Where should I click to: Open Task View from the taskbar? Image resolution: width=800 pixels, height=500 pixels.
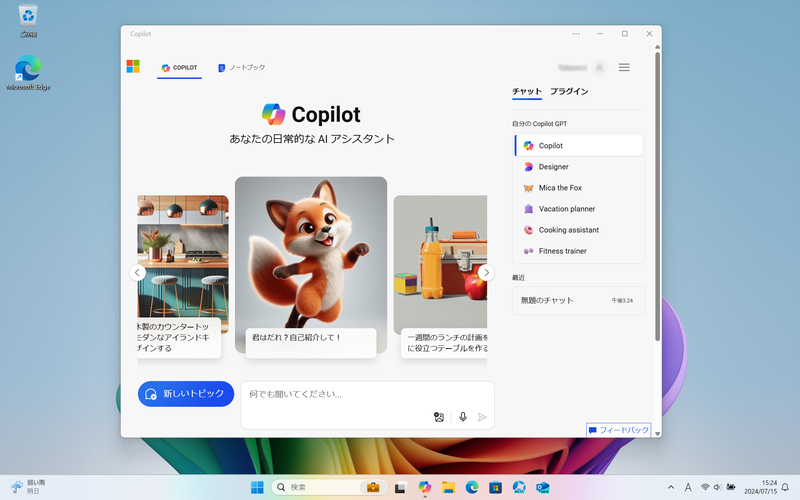coord(400,487)
